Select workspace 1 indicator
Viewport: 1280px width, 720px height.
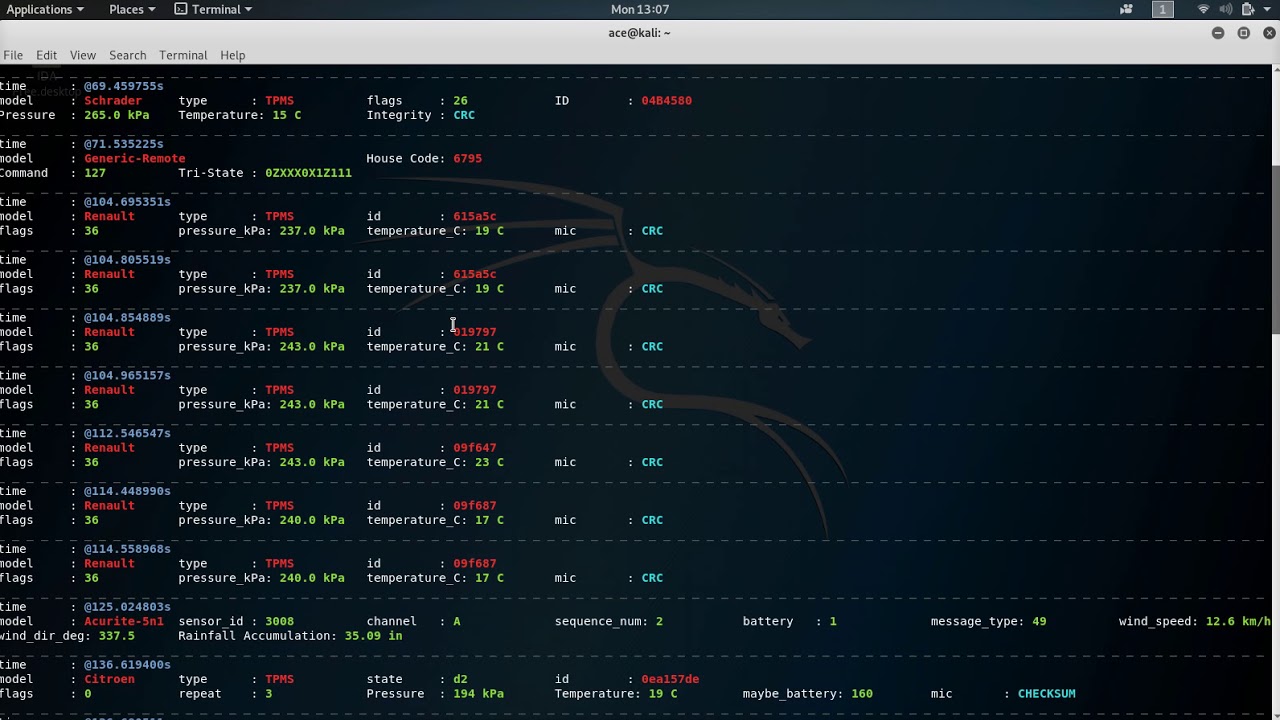coord(1162,9)
